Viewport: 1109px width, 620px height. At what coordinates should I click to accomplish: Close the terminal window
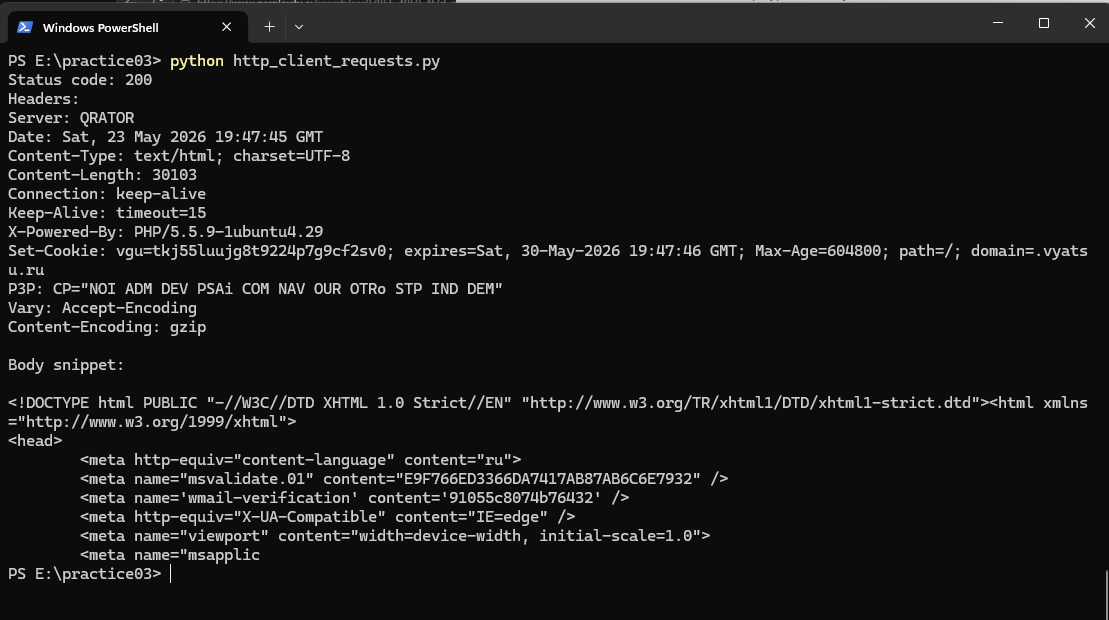1089,23
